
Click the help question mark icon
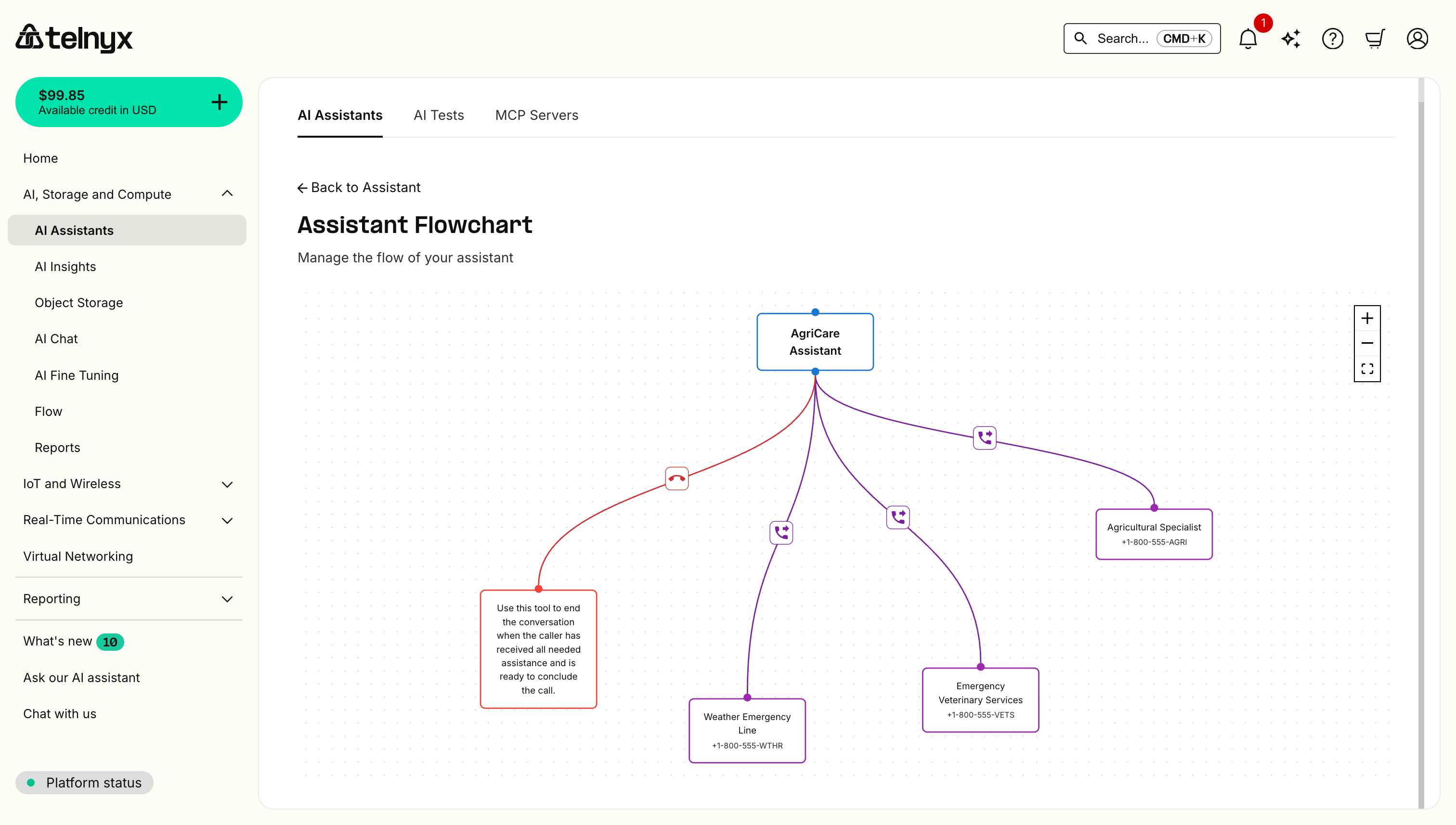tap(1332, 38)
